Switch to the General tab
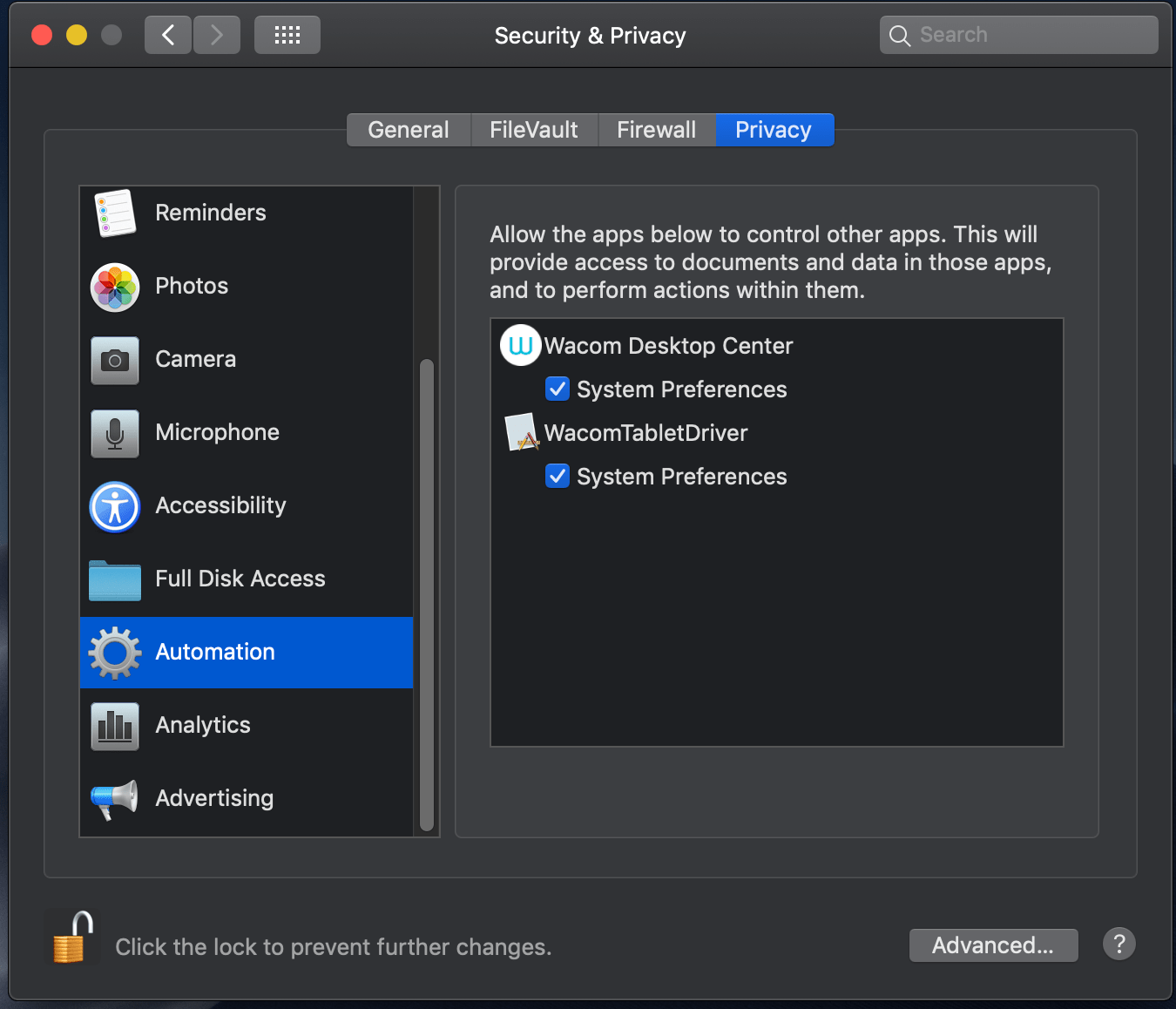The height and width of the screenshot is (1009, 1176). (x=408, y=129)
